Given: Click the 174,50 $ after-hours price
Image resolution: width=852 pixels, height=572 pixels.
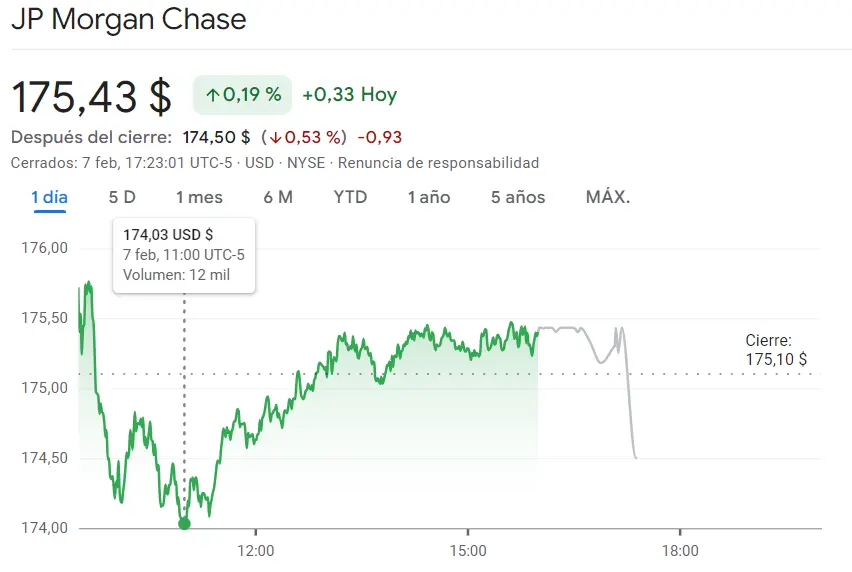Looking at the screenshot, I should 216,137.
